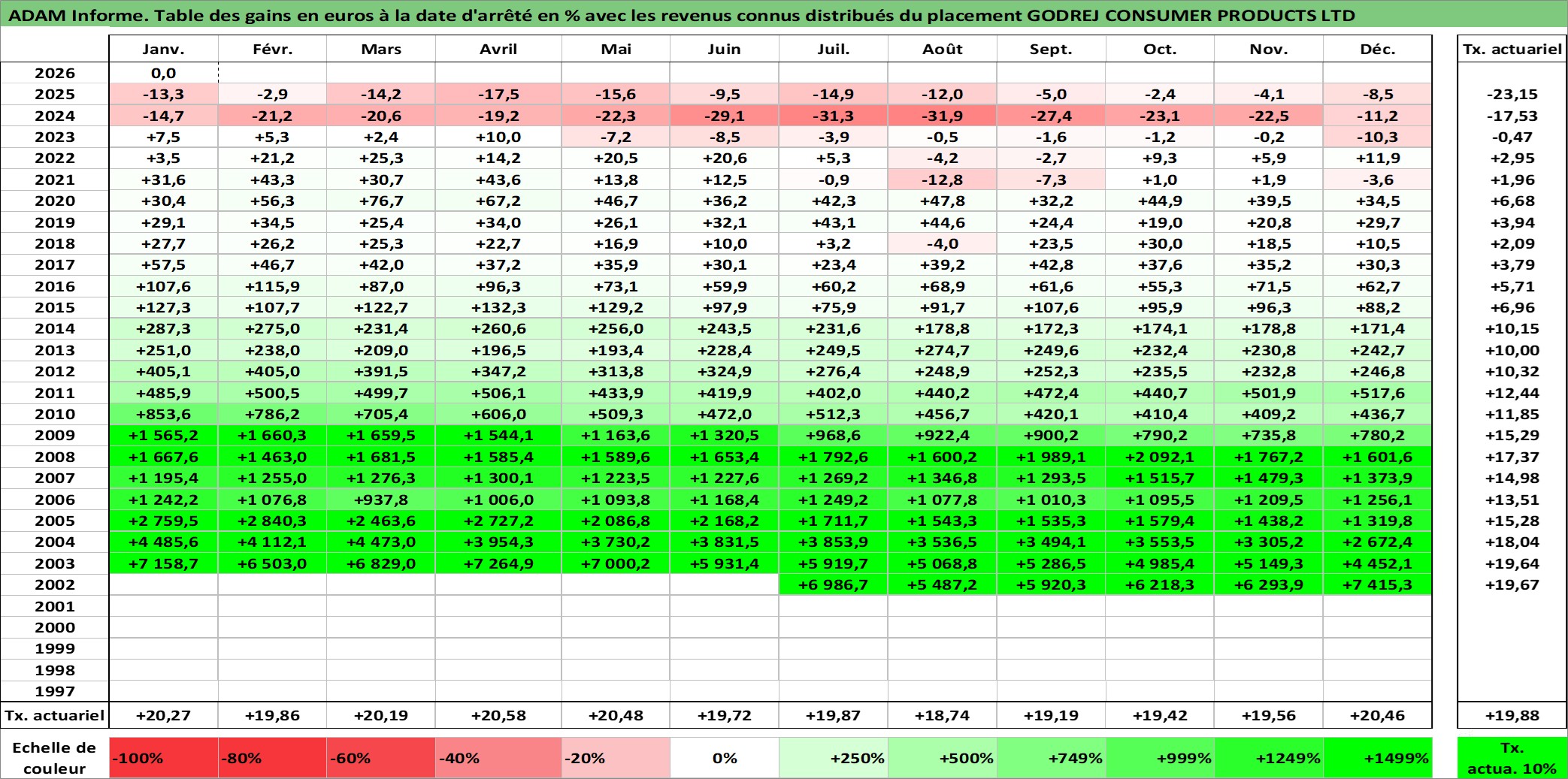The height and width of the screenshot is (779, 1568).
Task: Click the -10,3 cell in December 2023
Action: [1378, 137]
